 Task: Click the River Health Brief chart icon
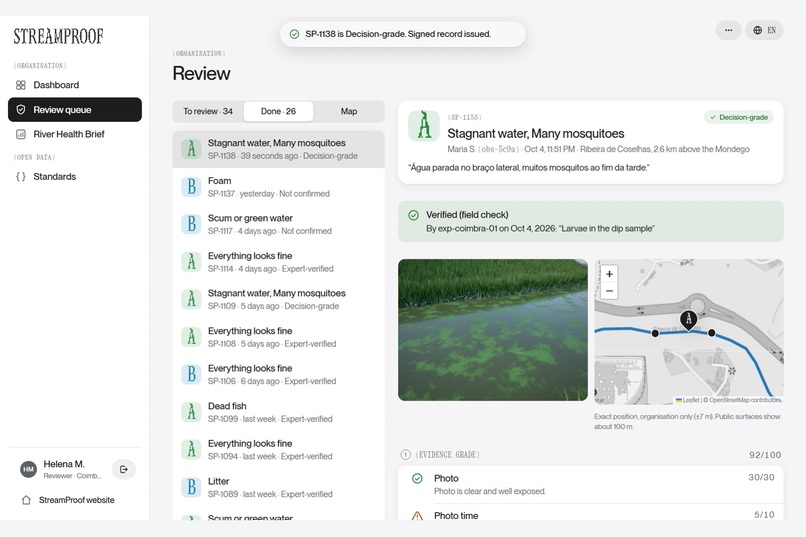coord(21,134)
